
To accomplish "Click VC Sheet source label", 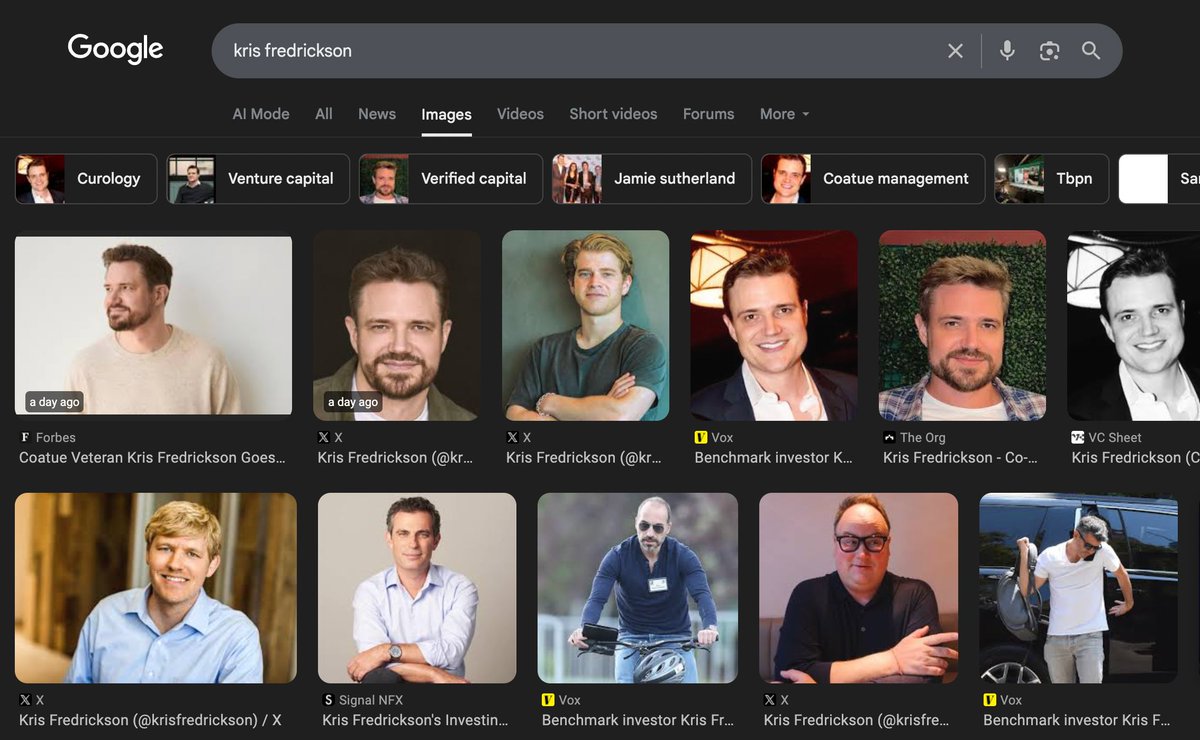I will pyautogui.click(x=1115, y=438).
